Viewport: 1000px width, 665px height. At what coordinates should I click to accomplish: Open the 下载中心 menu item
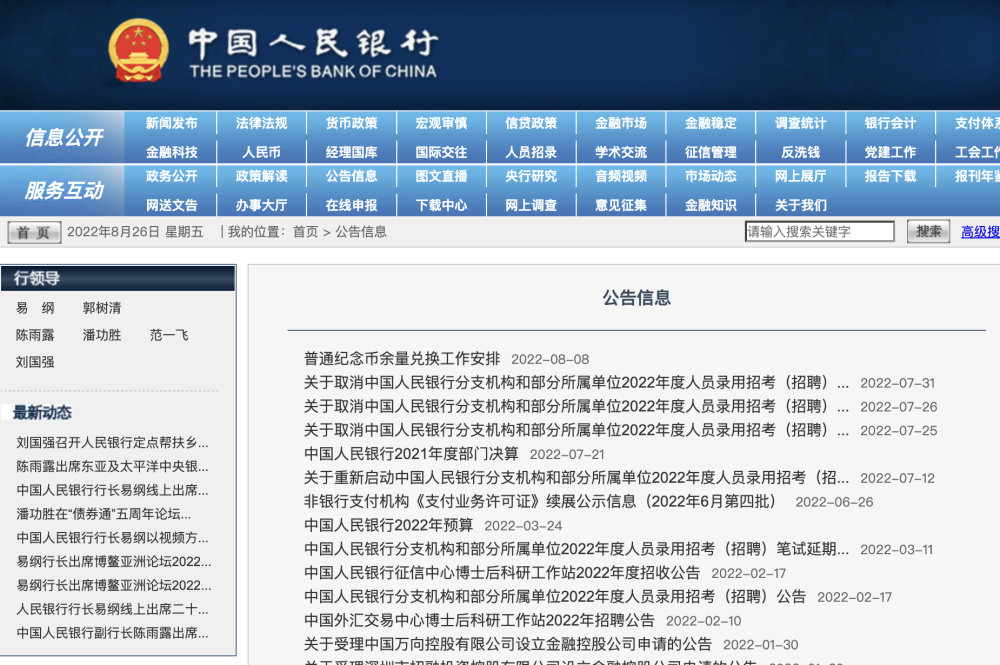point(441,205)
